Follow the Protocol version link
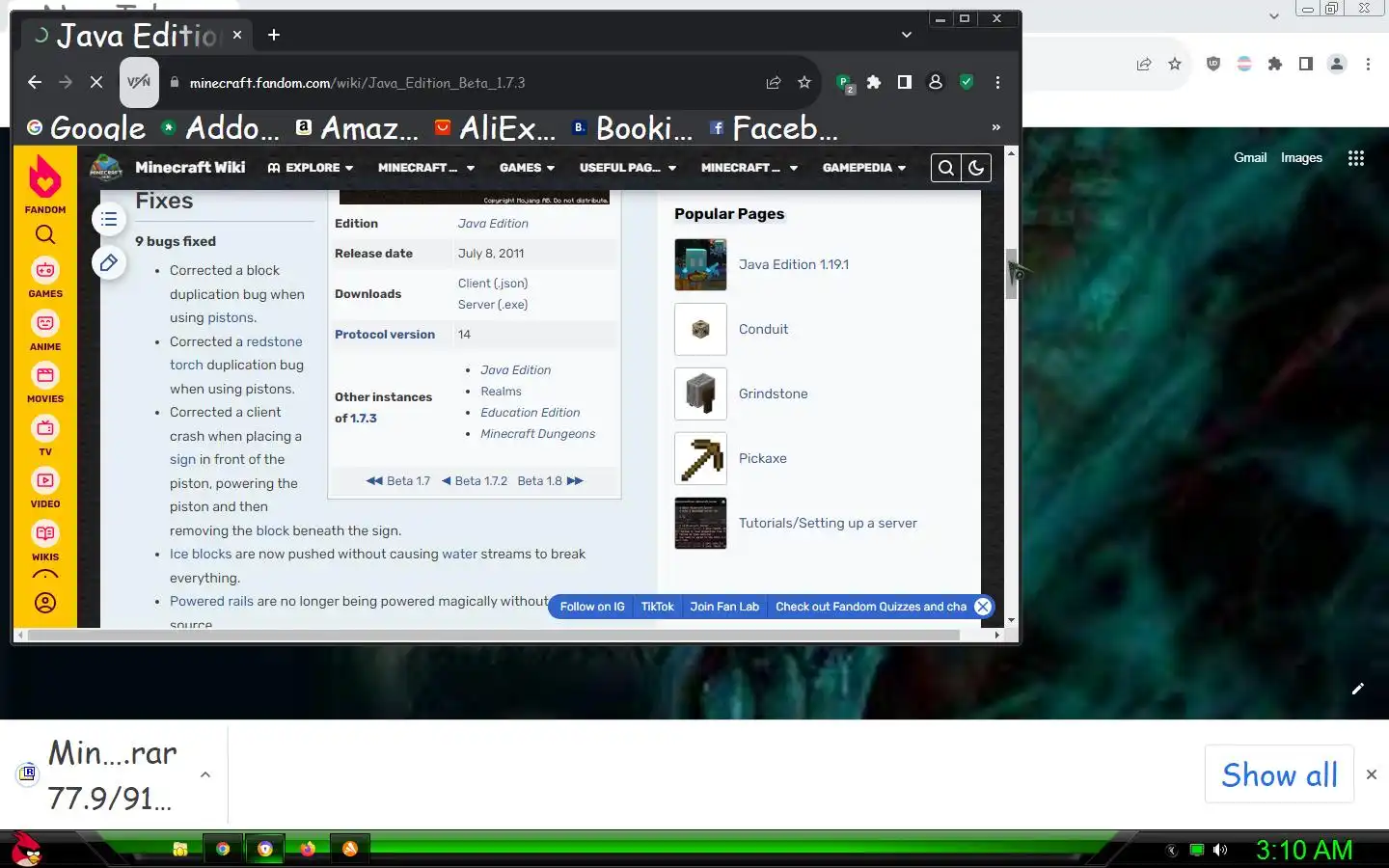Image resolution: width=1389 pixels, height=868 pixels. coord(385,335)
